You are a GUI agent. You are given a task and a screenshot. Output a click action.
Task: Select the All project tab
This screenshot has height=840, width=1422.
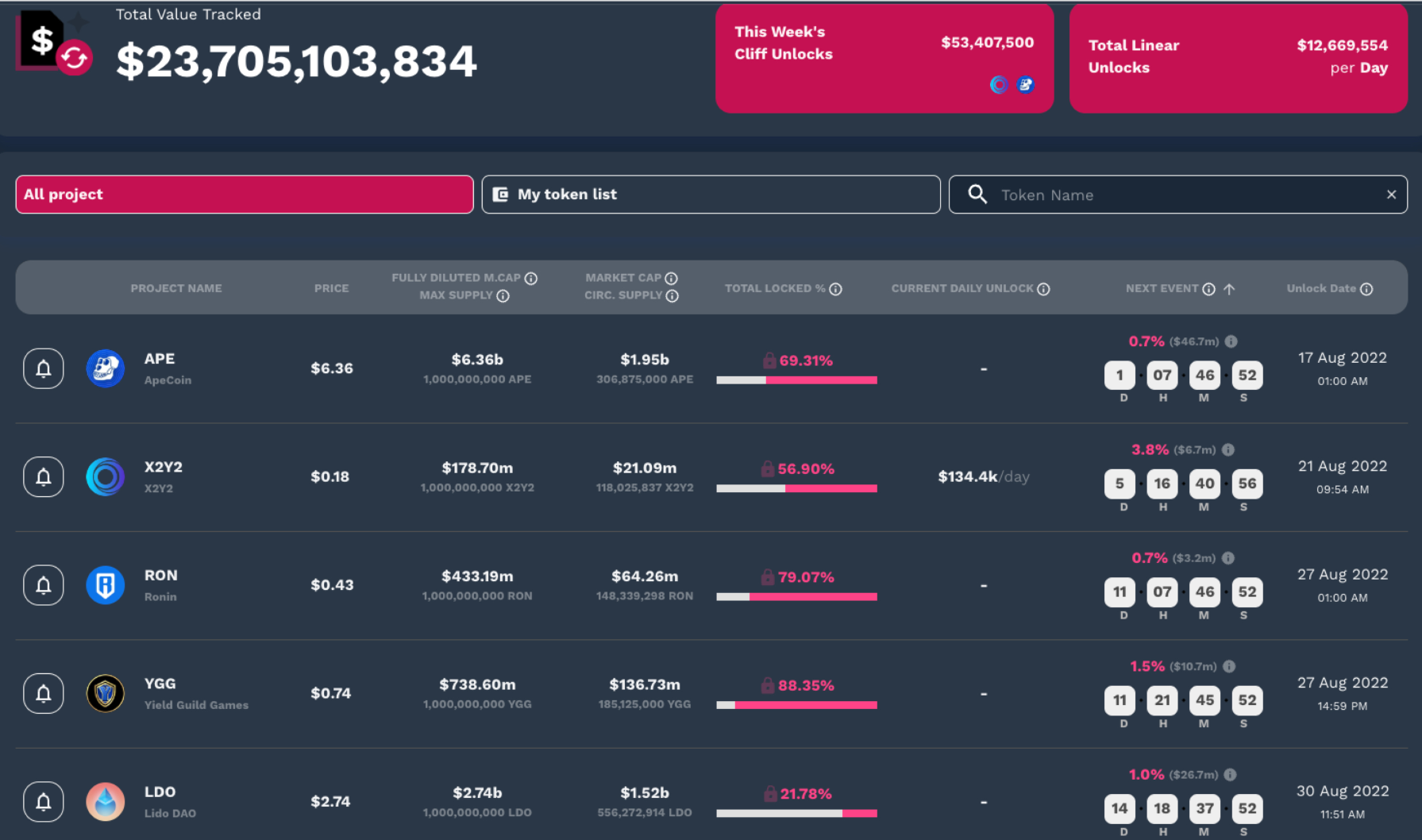click(245, 195)
